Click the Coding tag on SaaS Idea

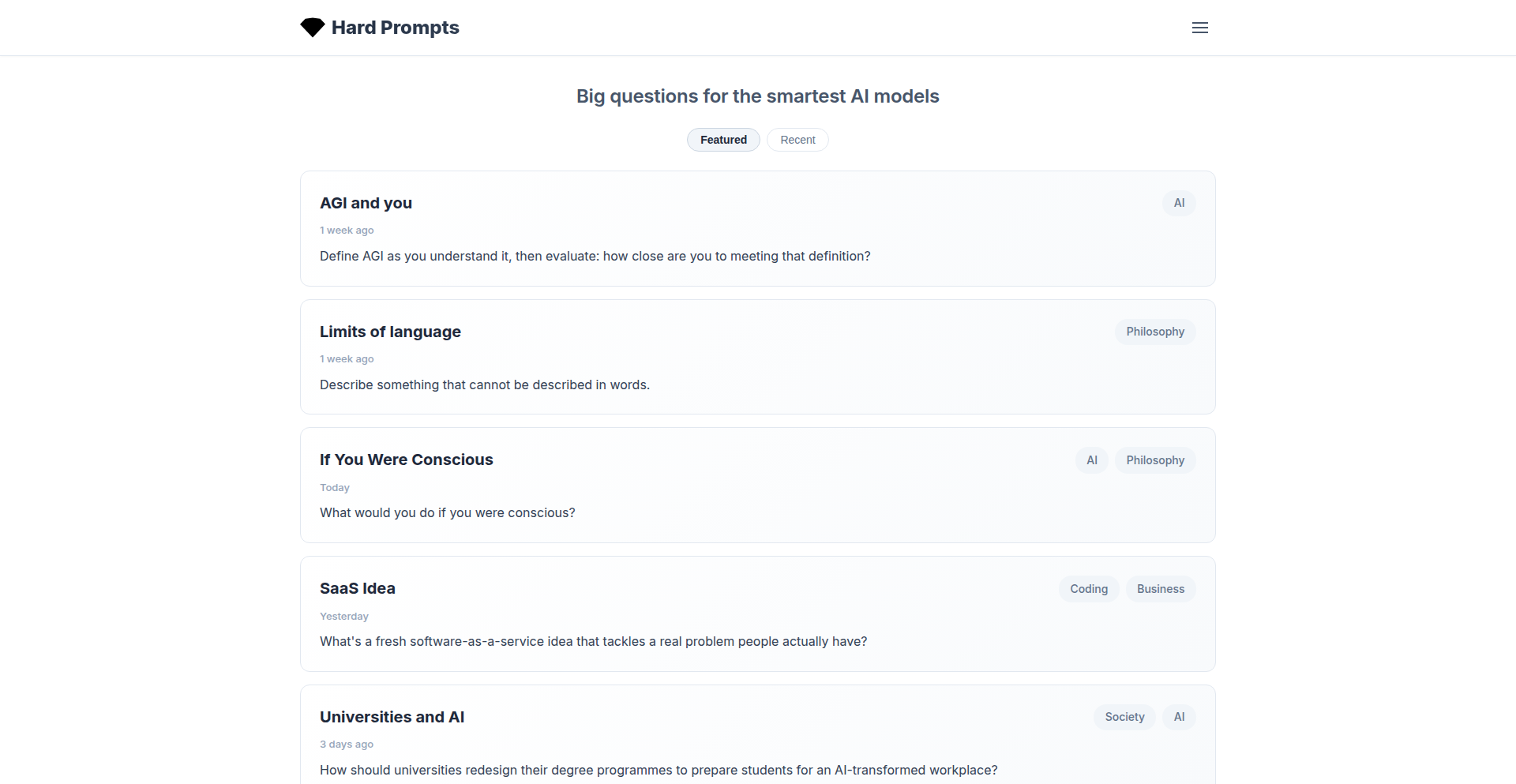tap(1088, 588)
